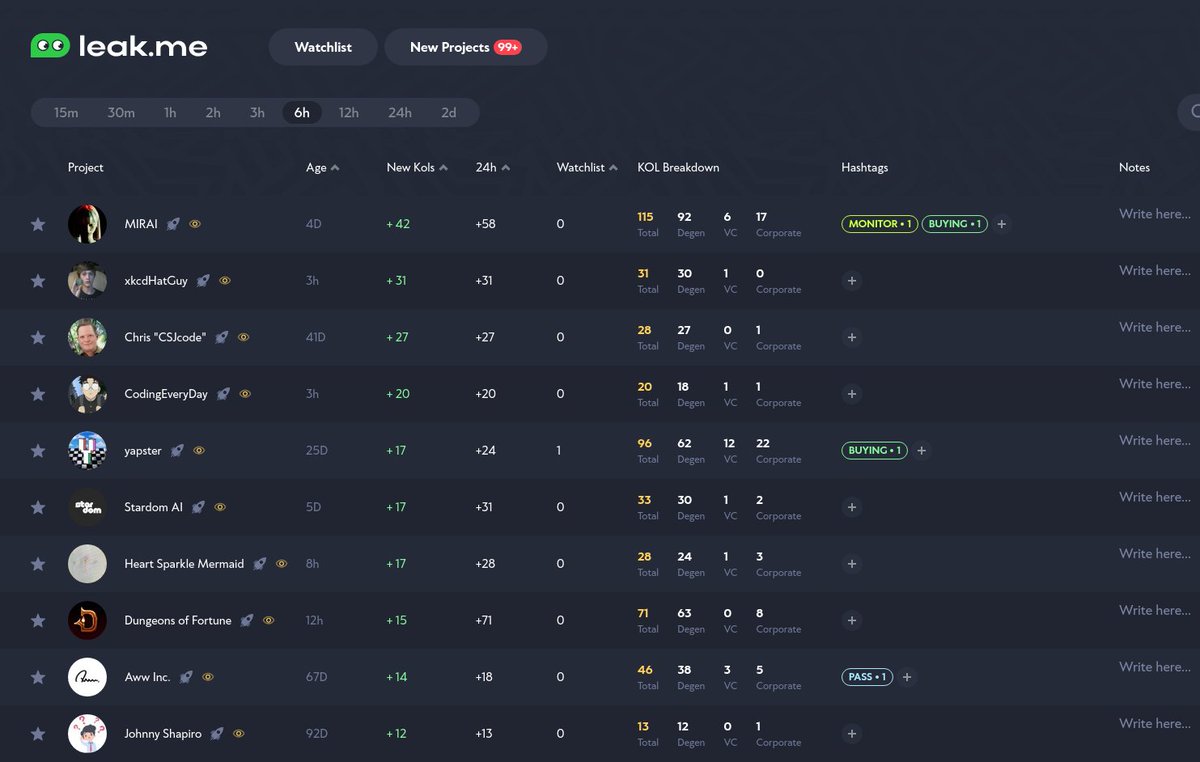
Task: Star the Johnny Shapiro project
Action: [38, 734]
